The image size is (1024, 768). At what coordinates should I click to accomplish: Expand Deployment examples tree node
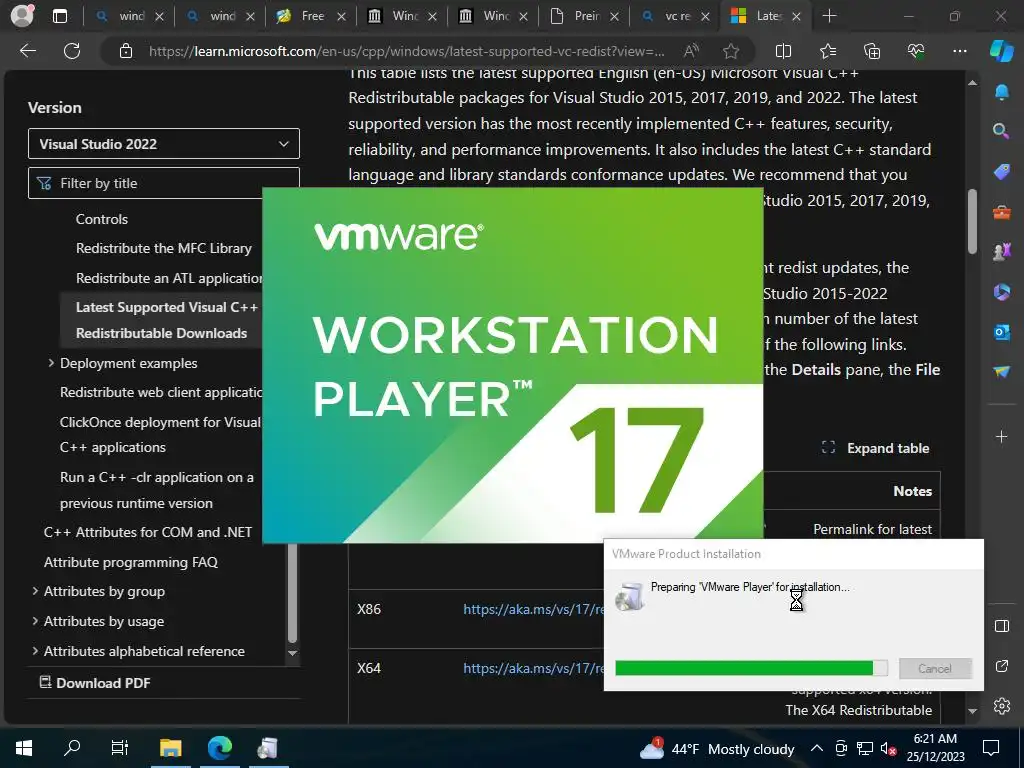(51, 363)
